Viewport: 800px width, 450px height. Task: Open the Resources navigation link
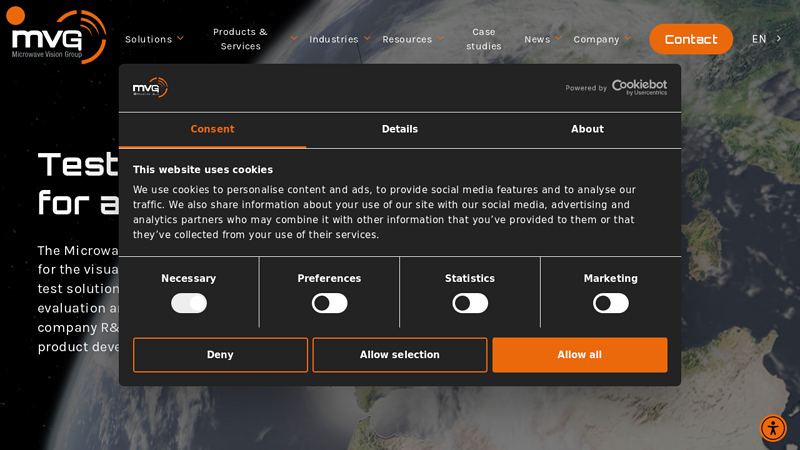[x=407, y=39]
